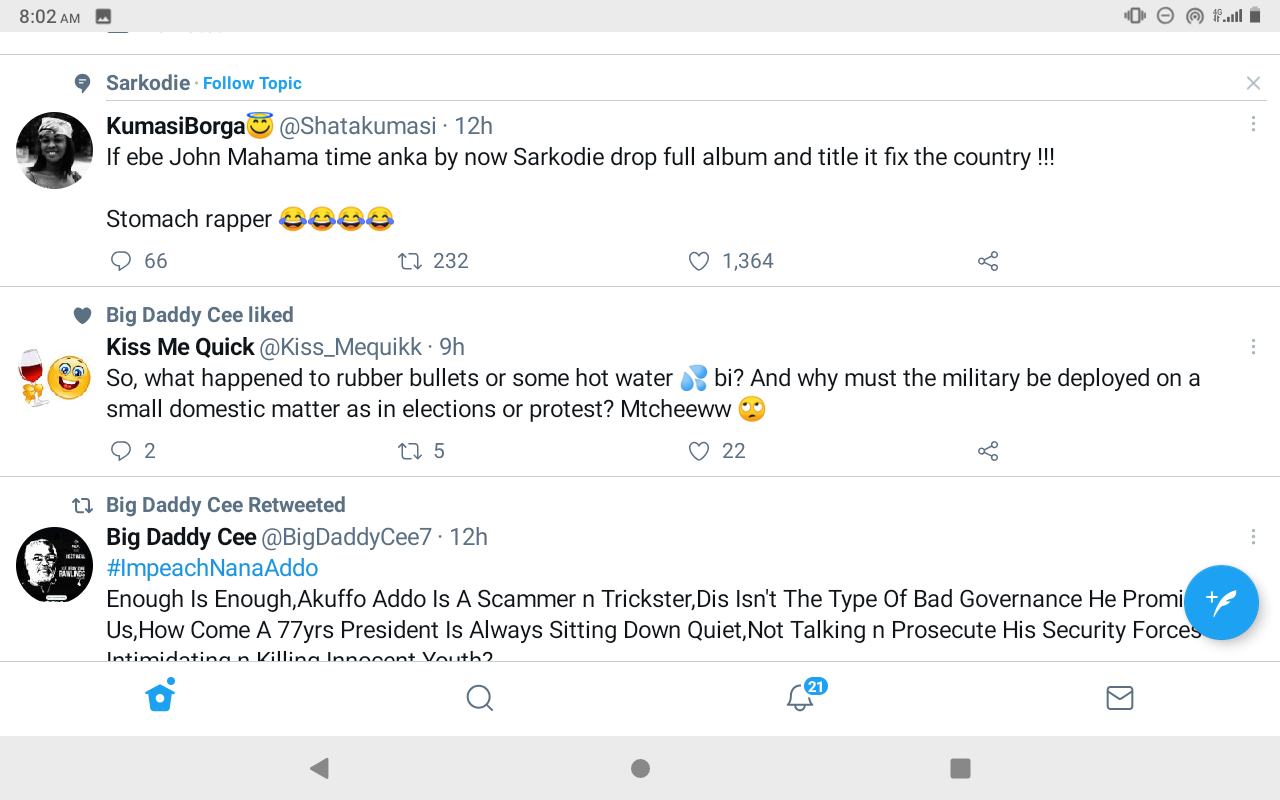Screen dimensions: 1280x800
Task: Open more options for KumasiBorga's tweet
Action: (1253, 124)
